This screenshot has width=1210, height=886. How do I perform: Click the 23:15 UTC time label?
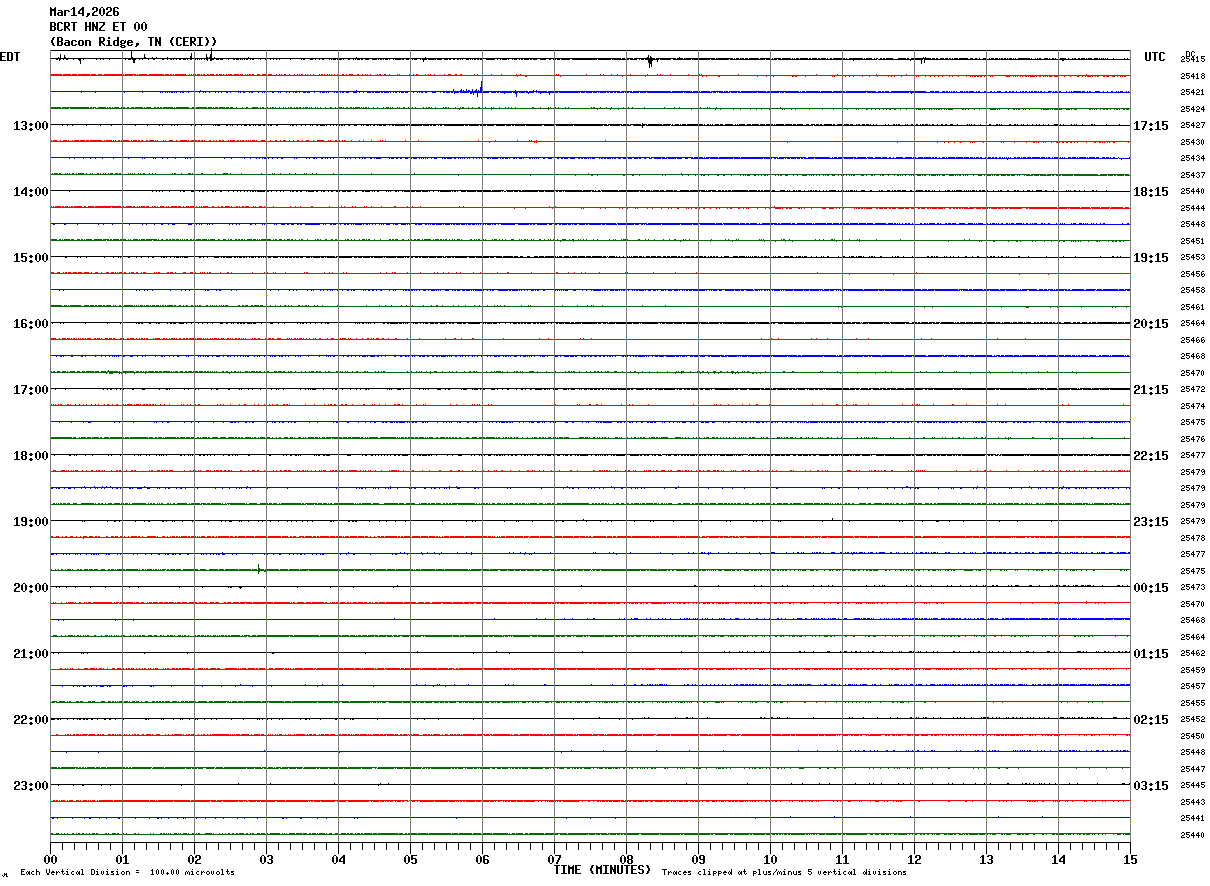(1151, 522)
